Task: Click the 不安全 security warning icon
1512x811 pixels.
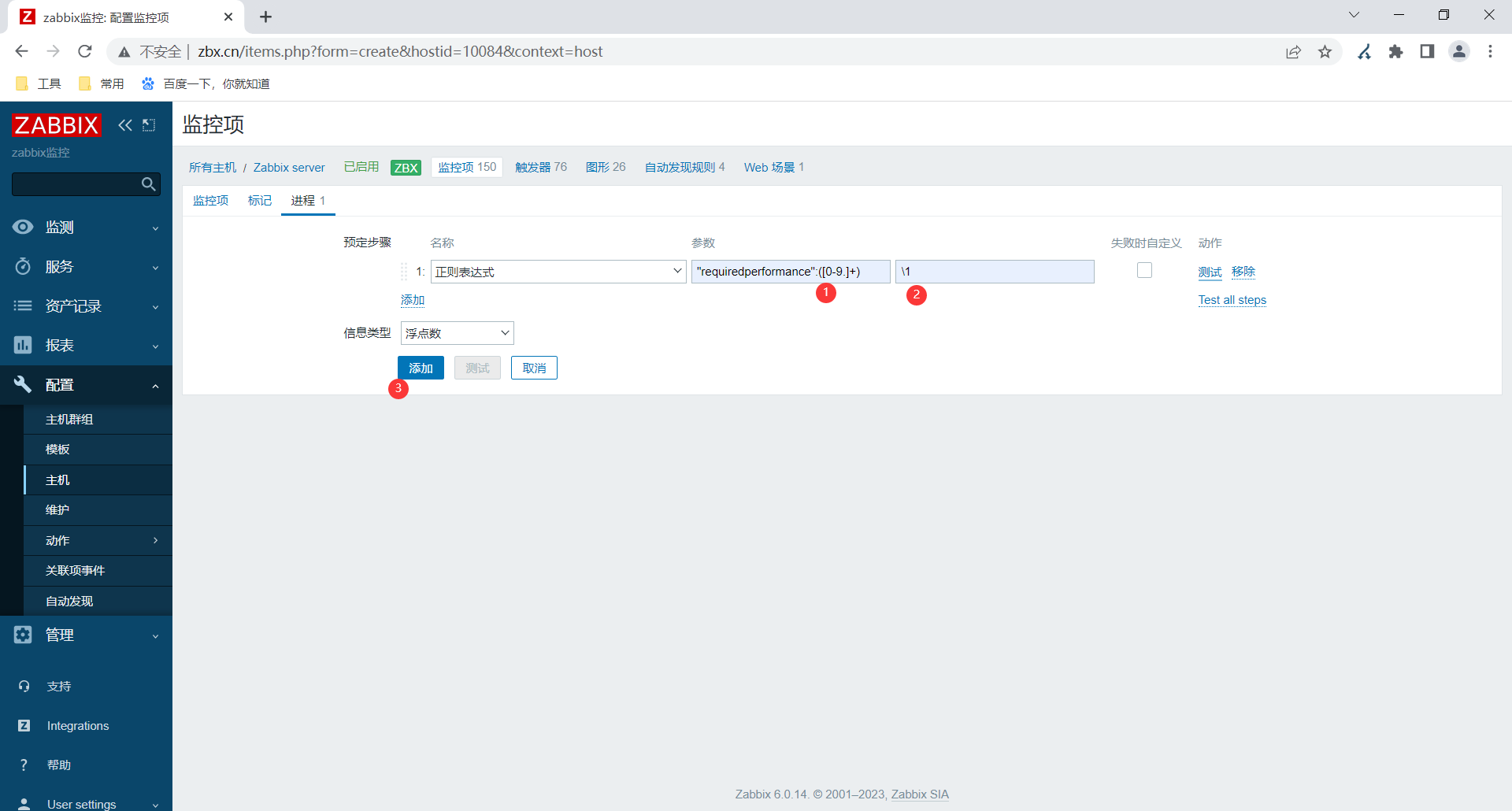Action: pos(124,52)
